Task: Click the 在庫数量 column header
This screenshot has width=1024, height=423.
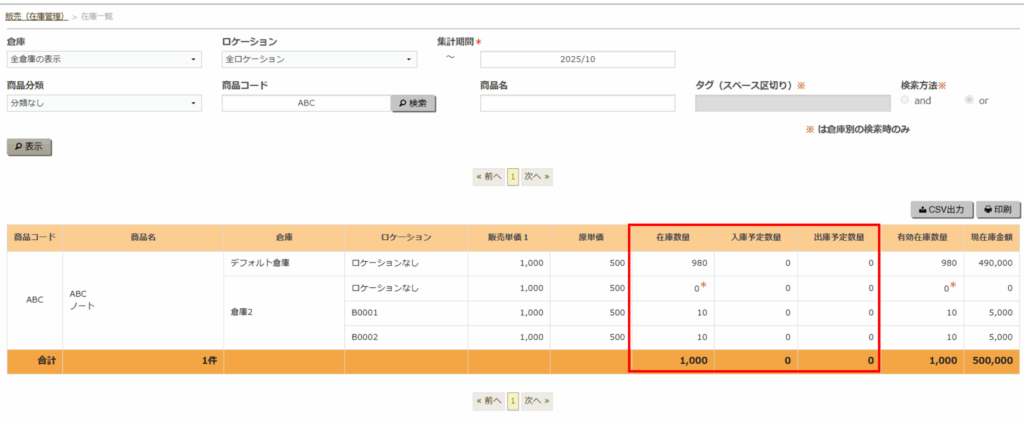Action: (672, 237)
